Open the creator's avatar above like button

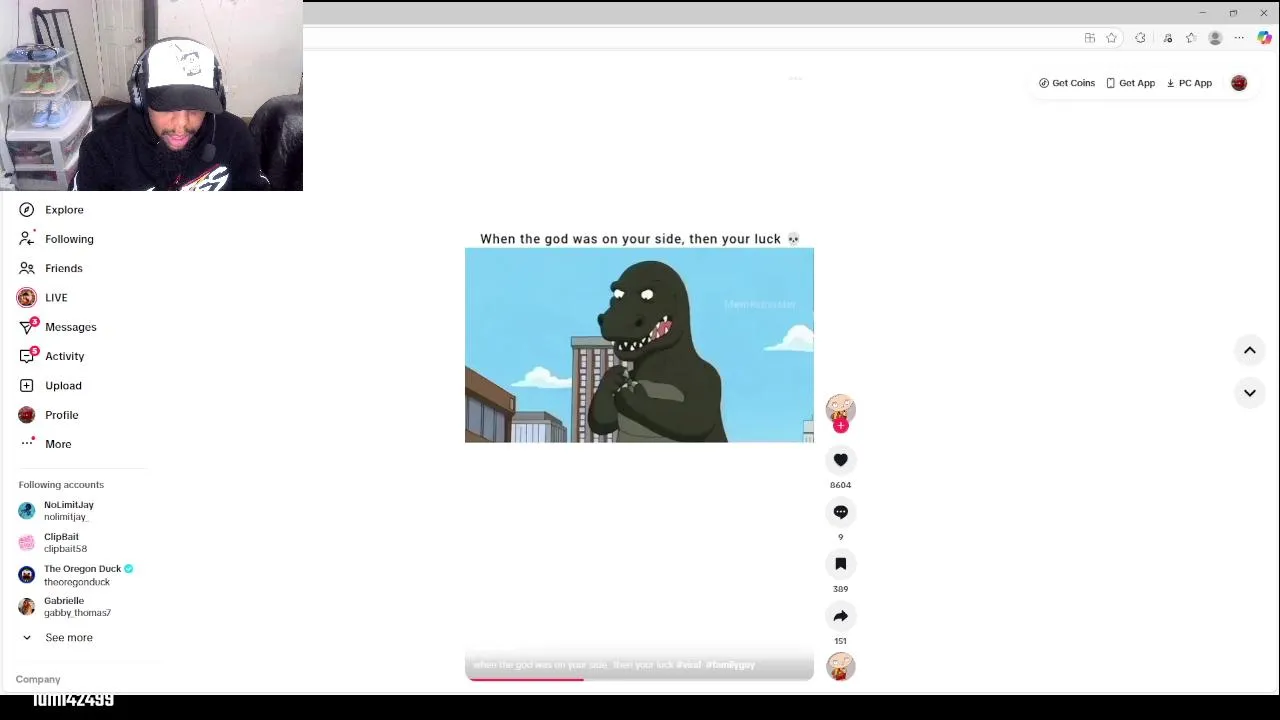841,408
